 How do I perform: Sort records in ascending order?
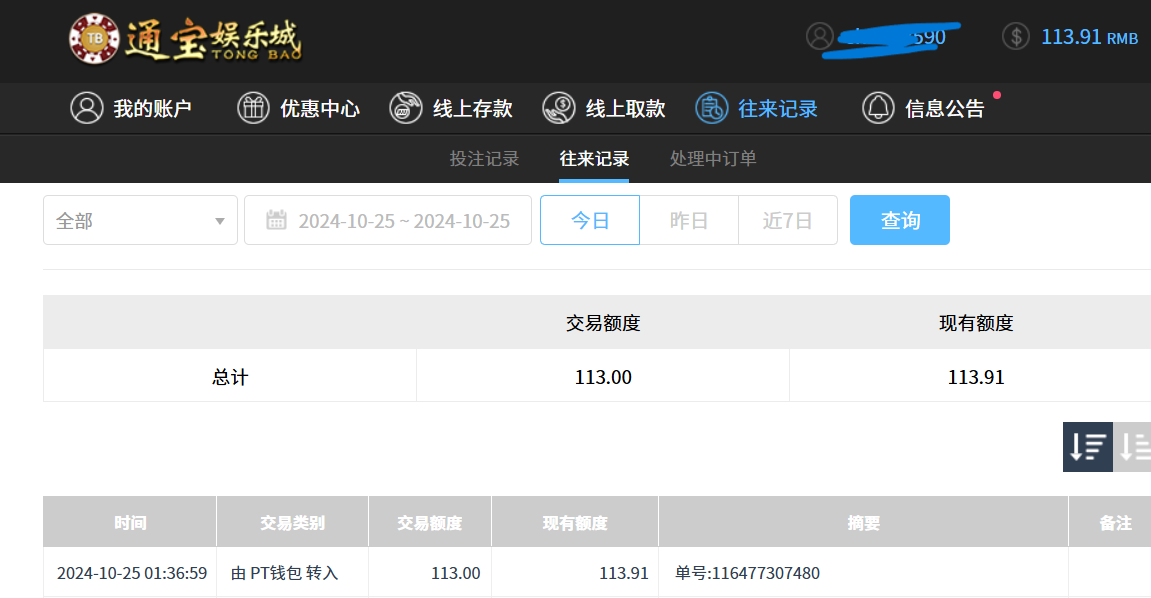(x=1133, y=447)
